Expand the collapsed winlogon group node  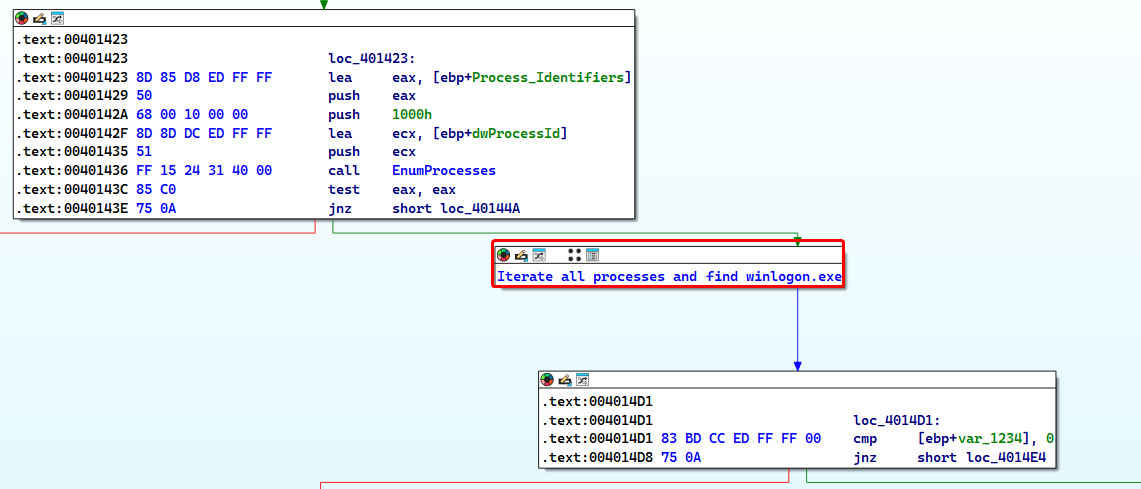[x=592, y=255]
